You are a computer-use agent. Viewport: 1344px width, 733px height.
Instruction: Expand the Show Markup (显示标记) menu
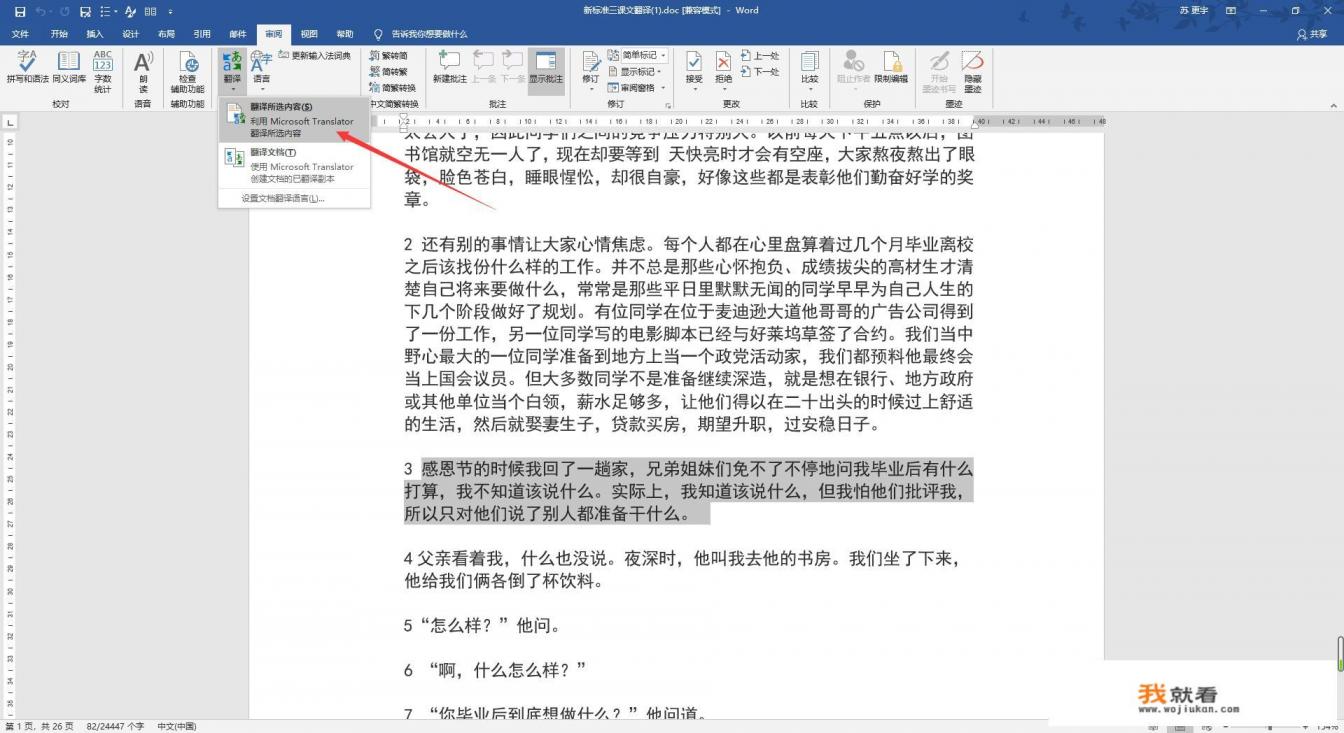(634, 72)
